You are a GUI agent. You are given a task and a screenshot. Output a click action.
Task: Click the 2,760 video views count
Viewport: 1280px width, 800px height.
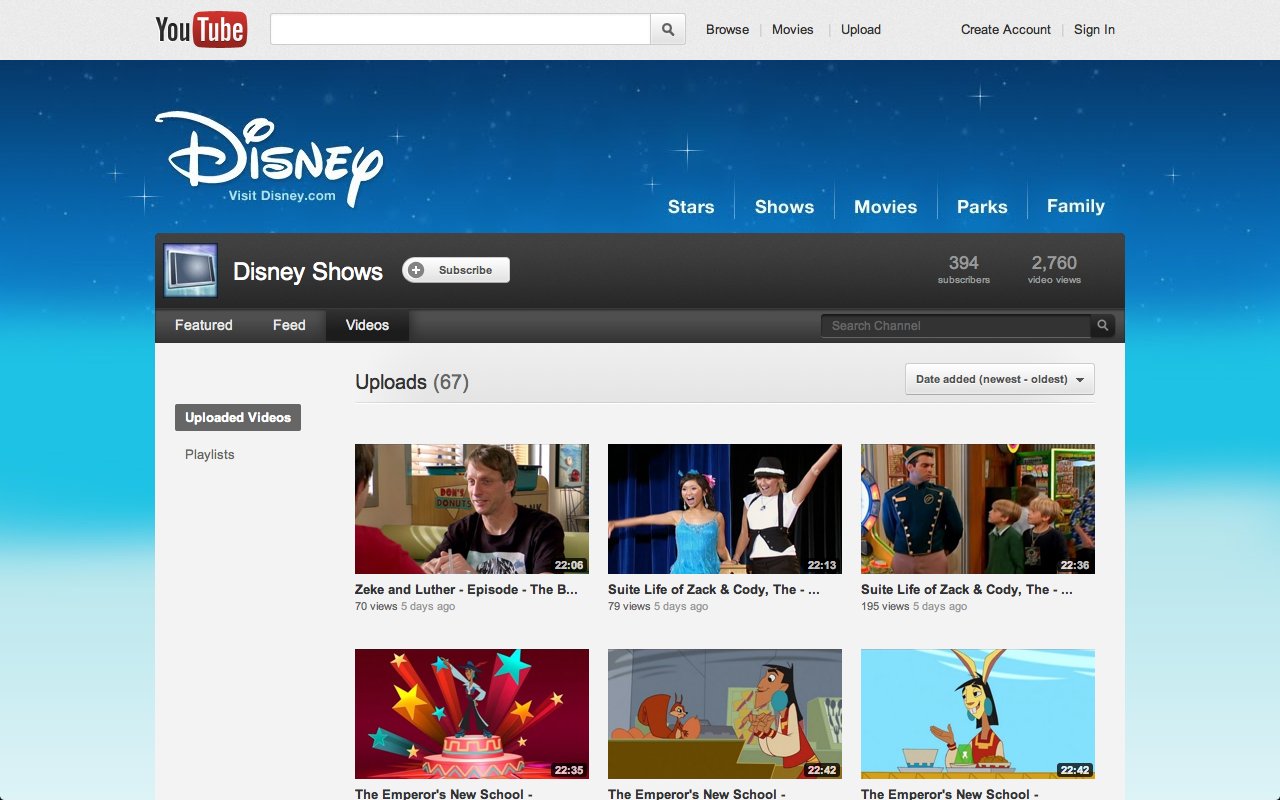(1054, 269)
